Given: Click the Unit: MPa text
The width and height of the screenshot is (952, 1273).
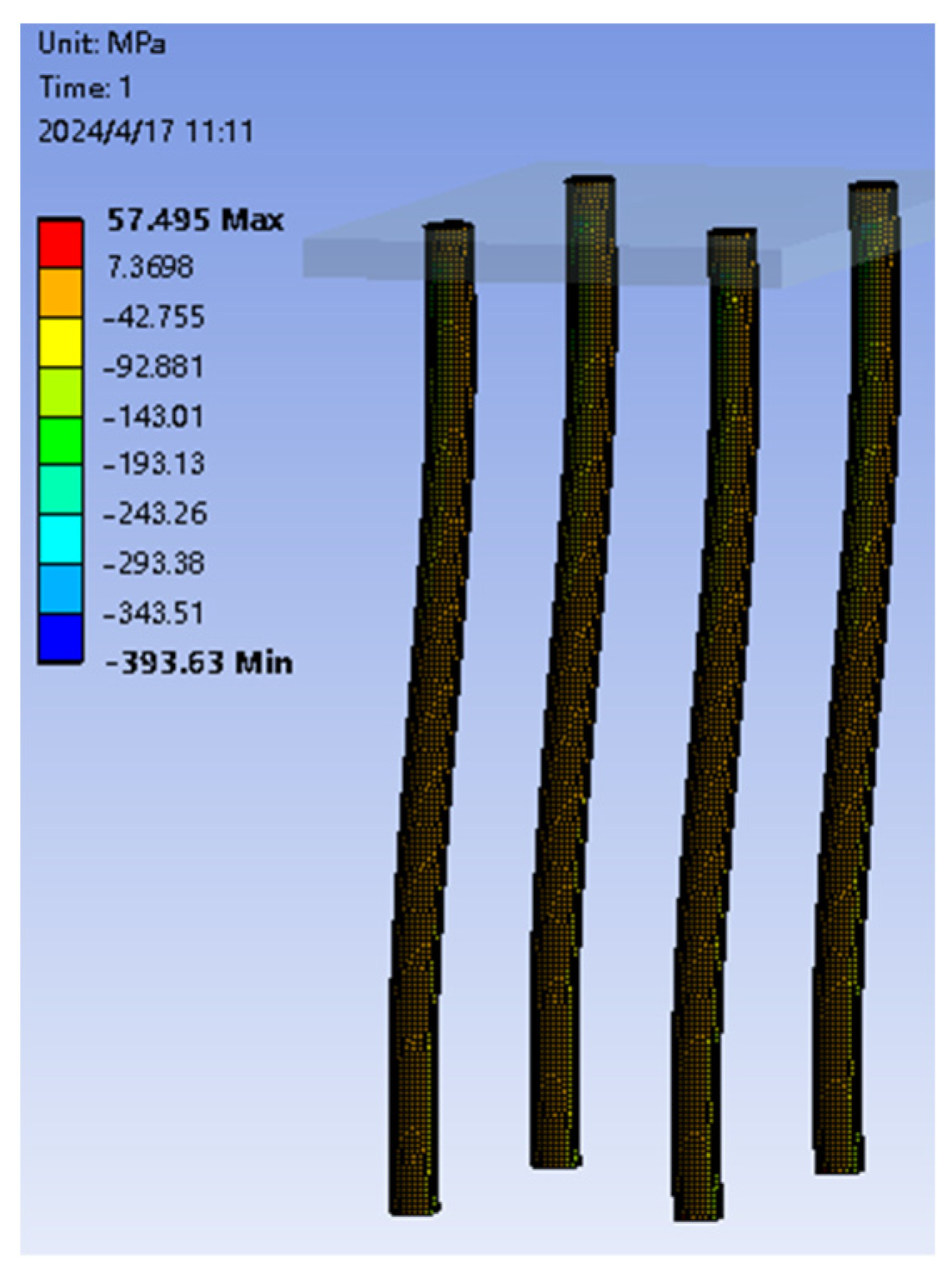Looking at the screenshot, I should click(x=102, y=43).
